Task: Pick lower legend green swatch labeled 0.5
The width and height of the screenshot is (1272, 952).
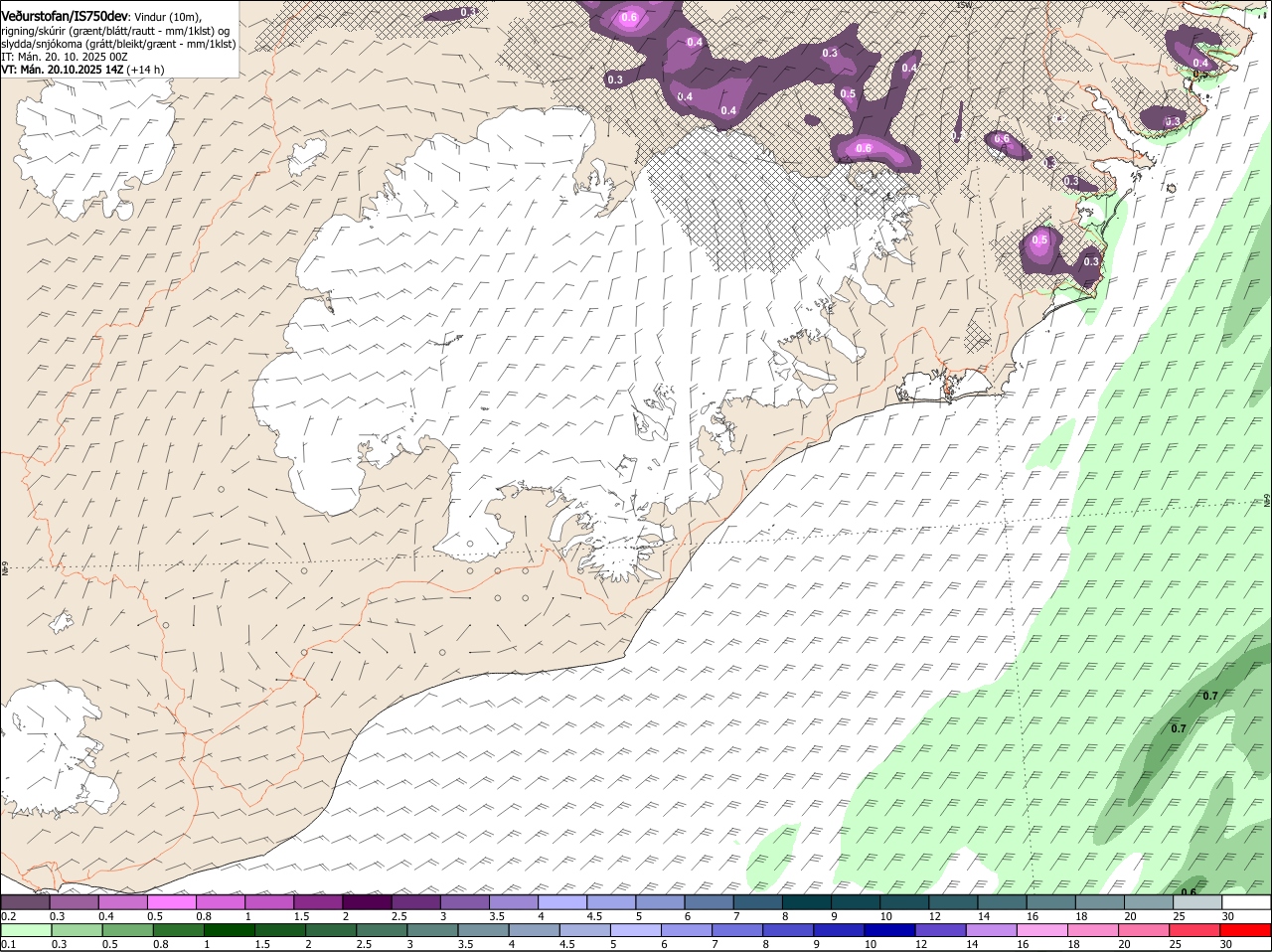Action: pos(128,930)
